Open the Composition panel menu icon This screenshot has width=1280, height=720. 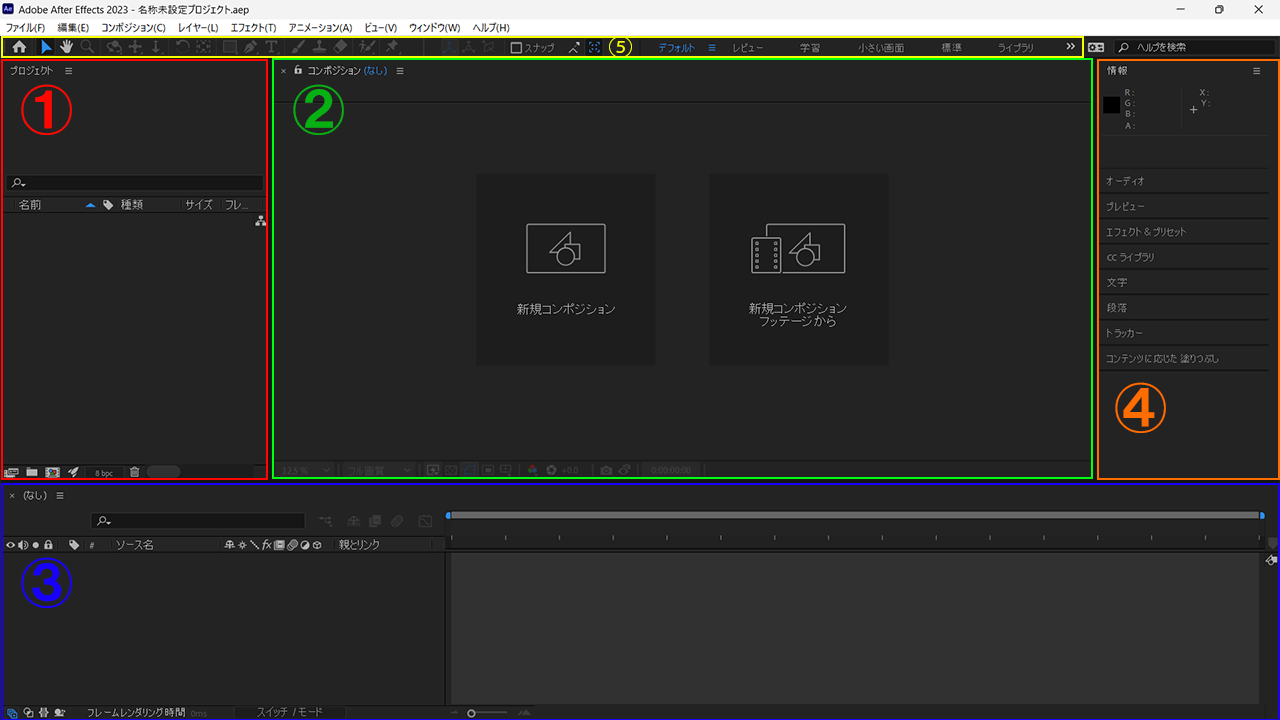point(400,71)
